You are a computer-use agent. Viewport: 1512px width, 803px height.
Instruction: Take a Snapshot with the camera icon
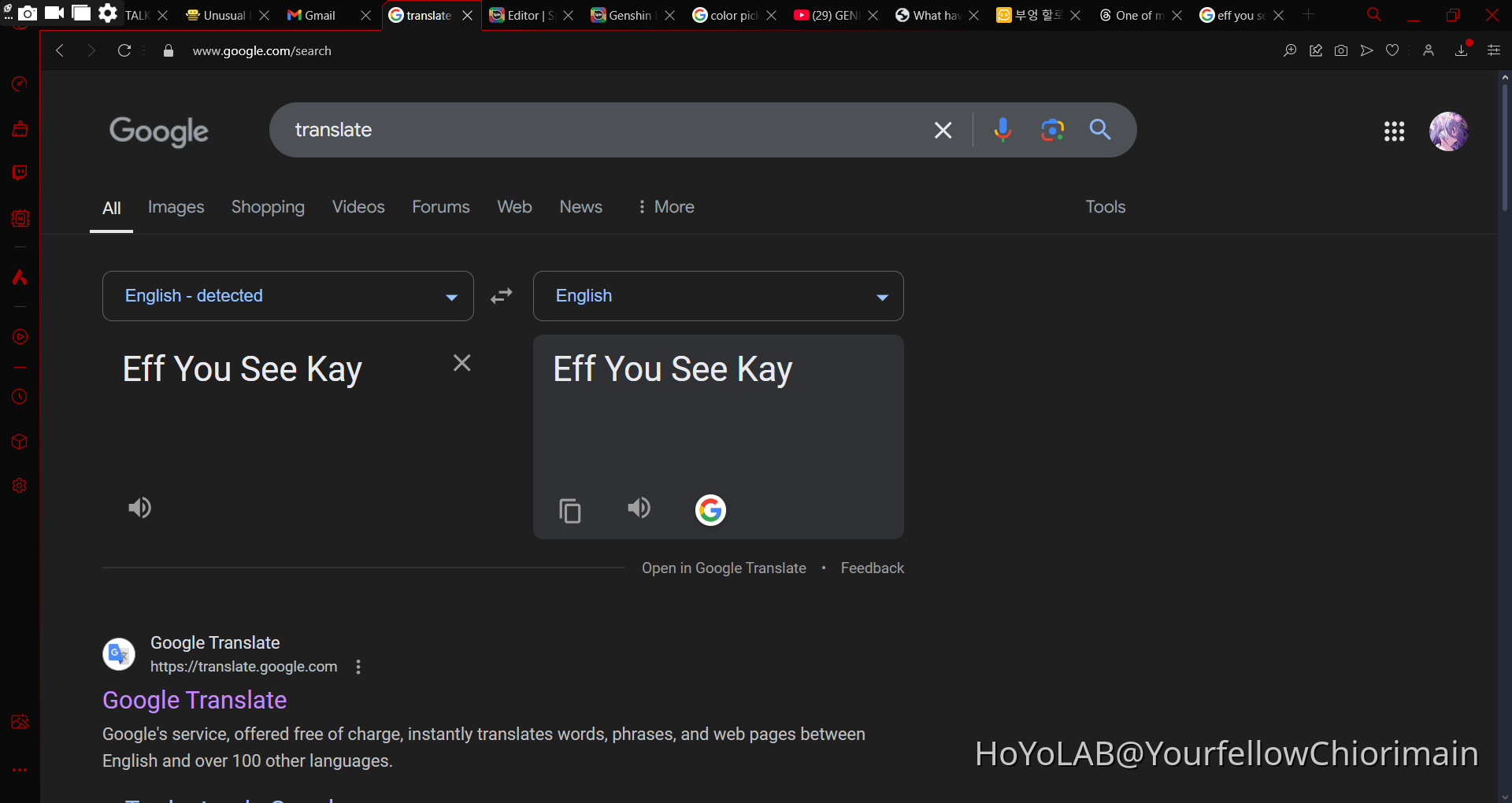(x=1341, y=50)
